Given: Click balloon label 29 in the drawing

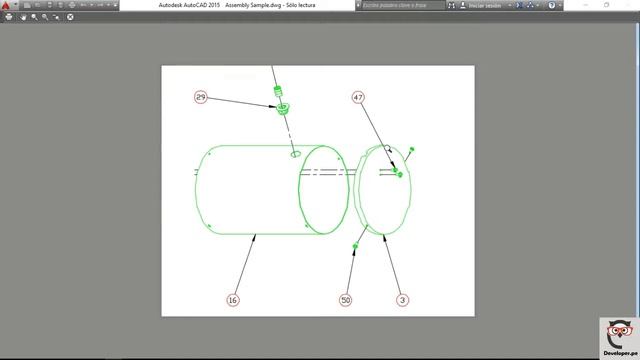Looking at the screenshot, I should click(200, 97).
